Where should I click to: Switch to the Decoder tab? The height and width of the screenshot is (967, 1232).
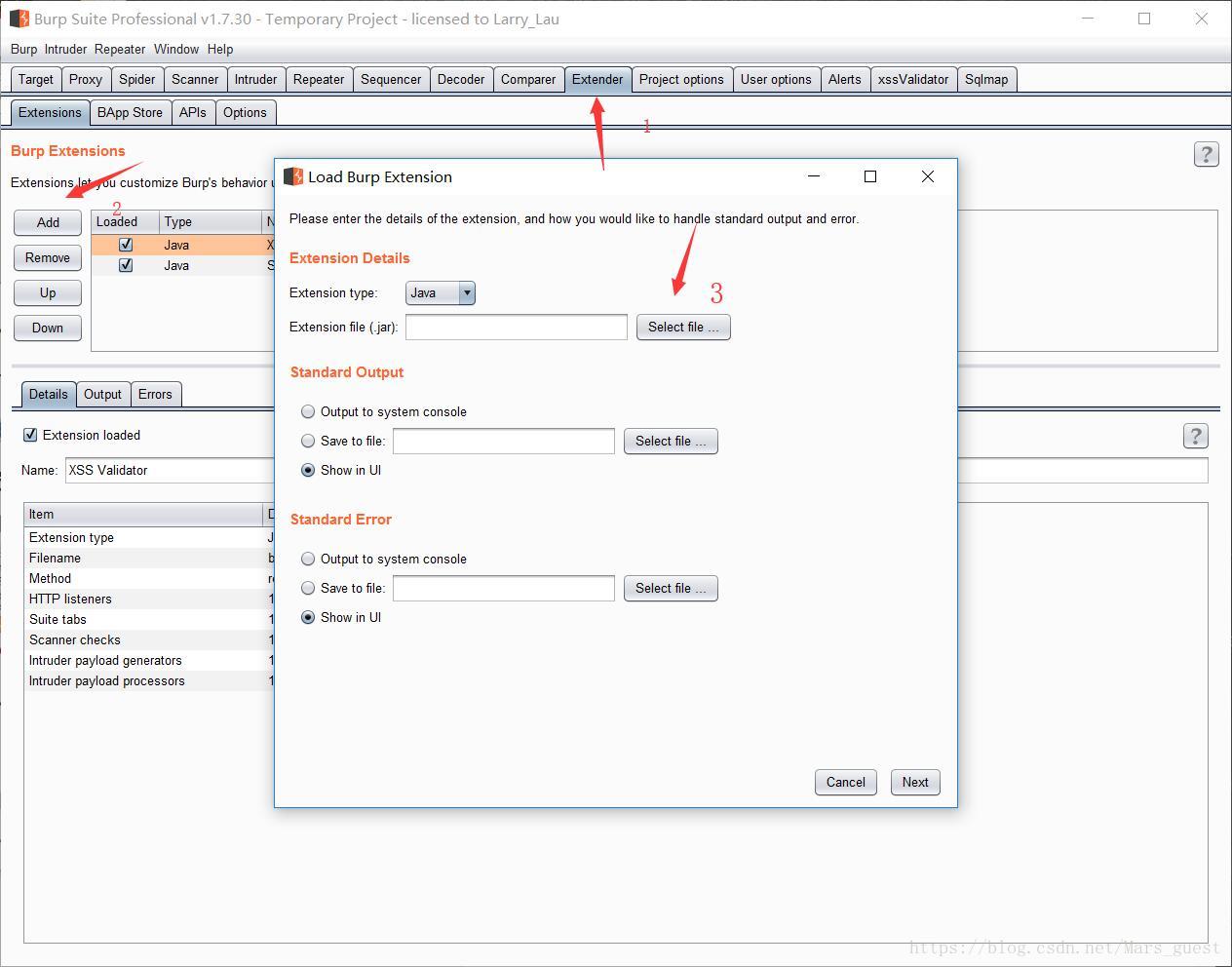(461, 79)
